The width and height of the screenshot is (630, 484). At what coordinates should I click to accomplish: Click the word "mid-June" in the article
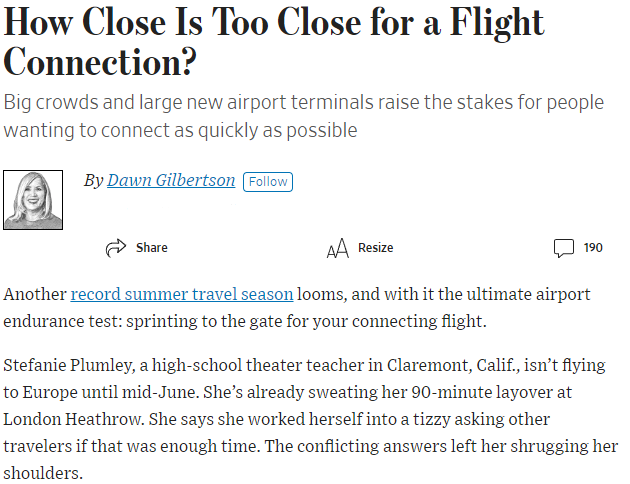click(201, 392)
